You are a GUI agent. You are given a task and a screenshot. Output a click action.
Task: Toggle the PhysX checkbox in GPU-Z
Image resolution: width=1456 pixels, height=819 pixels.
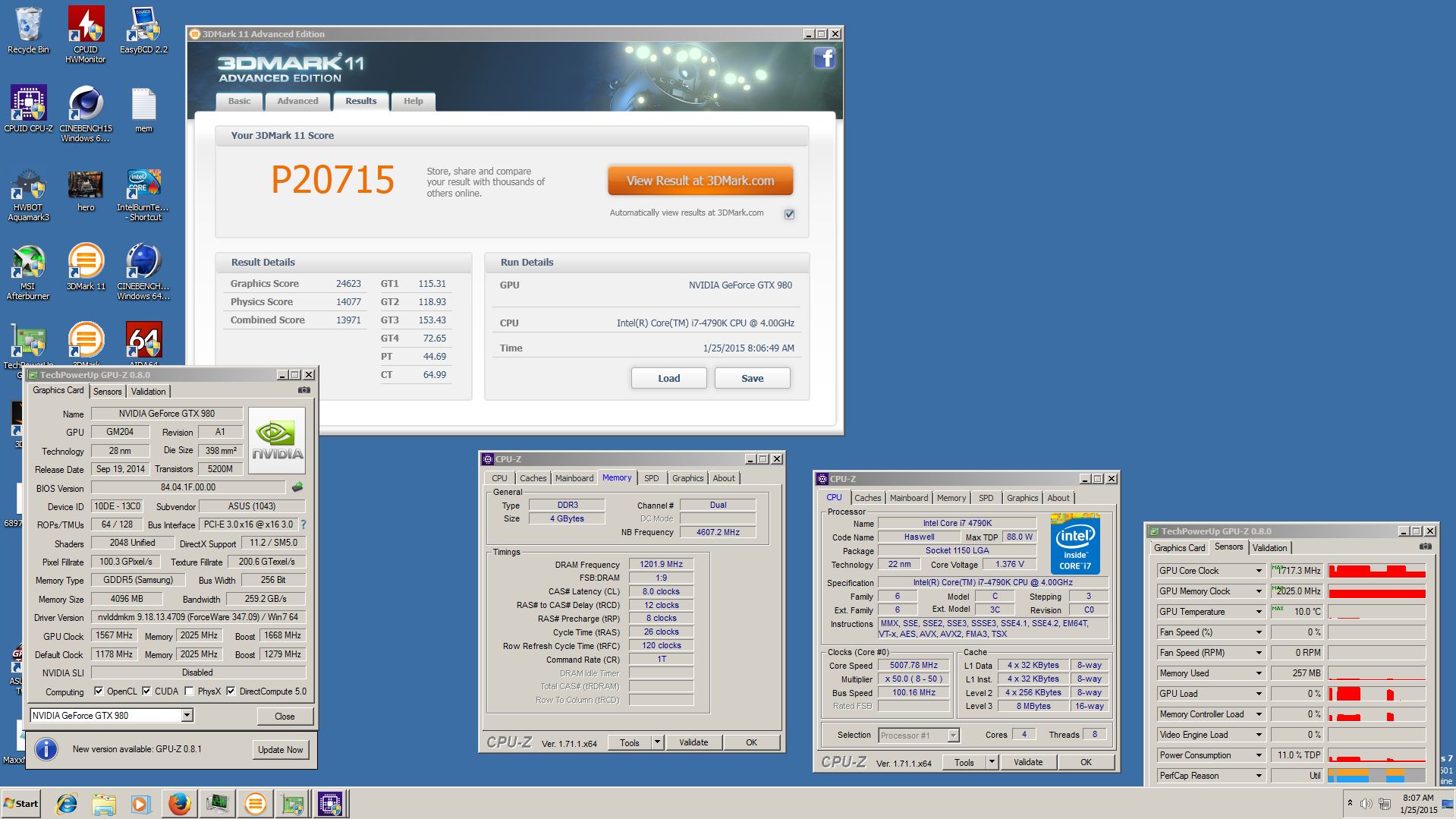(189, 691)
